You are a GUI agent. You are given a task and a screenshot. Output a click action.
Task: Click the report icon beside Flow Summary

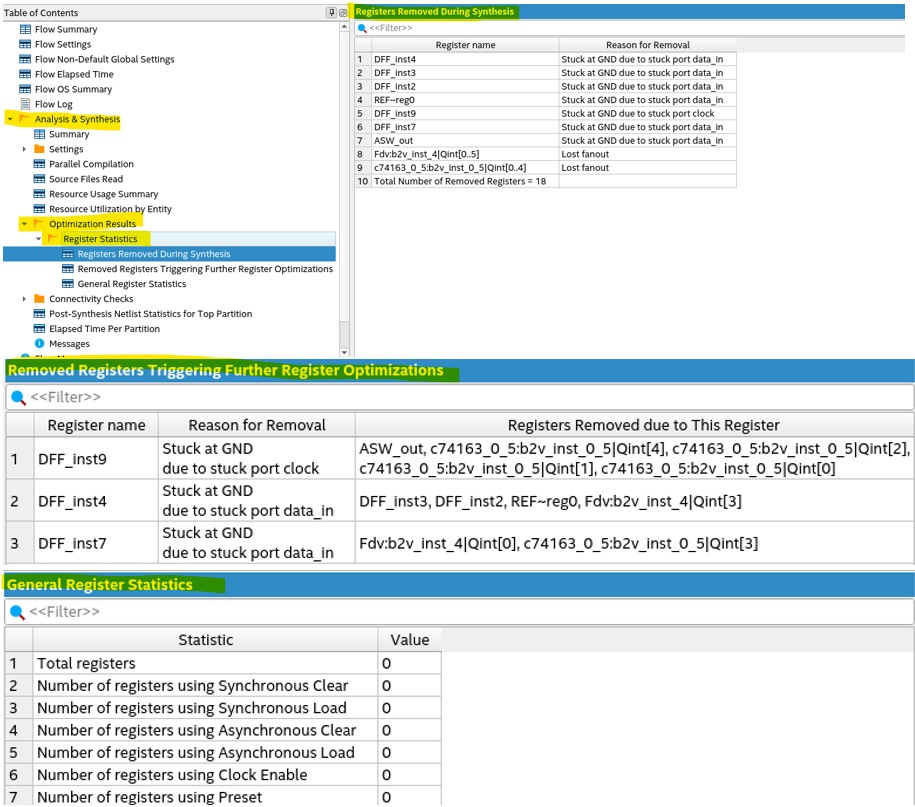point(25,28)
